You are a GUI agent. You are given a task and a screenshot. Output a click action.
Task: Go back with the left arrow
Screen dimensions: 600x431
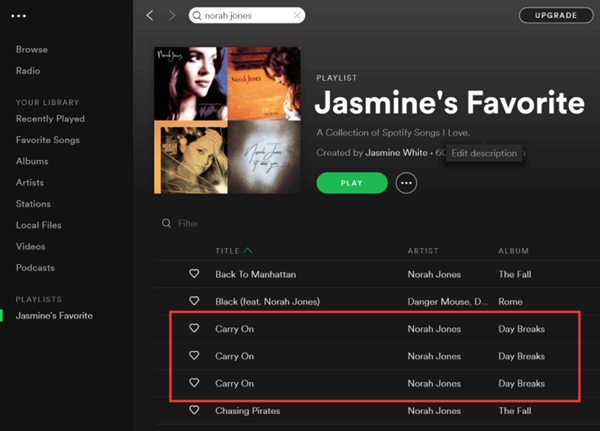150,15
